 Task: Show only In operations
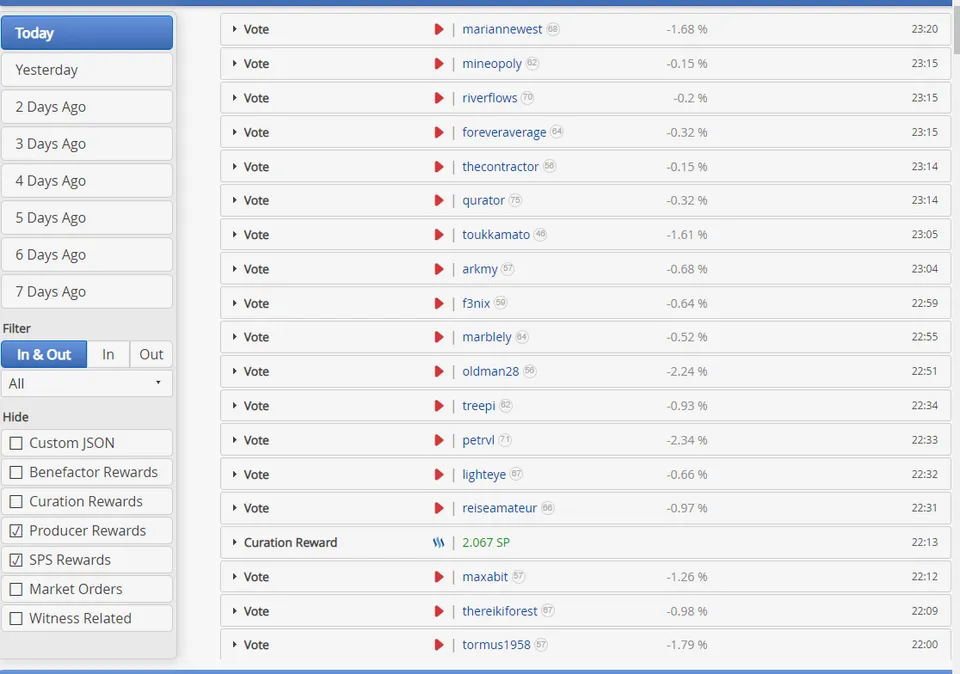coord(108,354)
